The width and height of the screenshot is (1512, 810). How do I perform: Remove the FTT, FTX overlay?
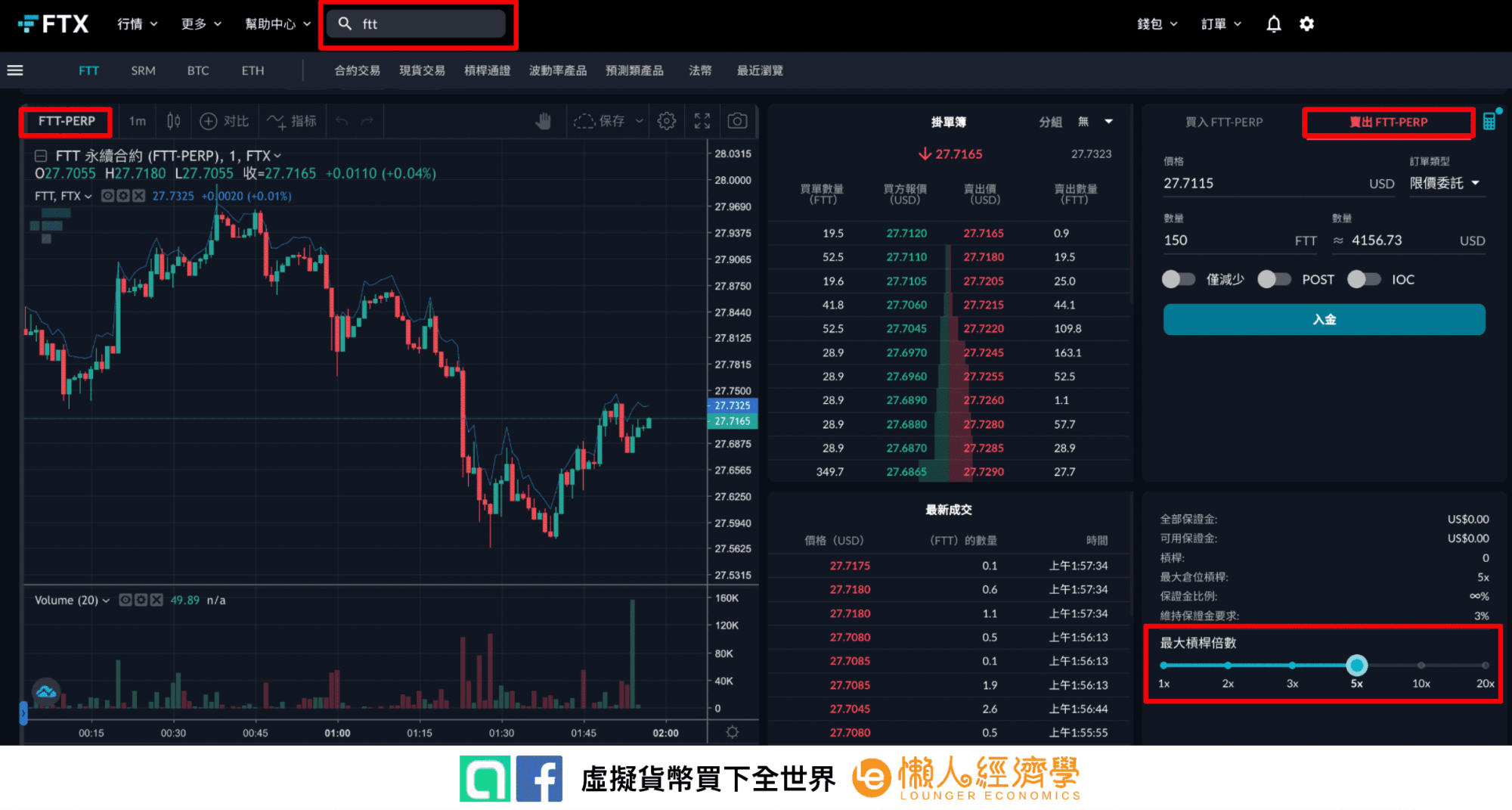pyautogui.click(x=138, y=196)
